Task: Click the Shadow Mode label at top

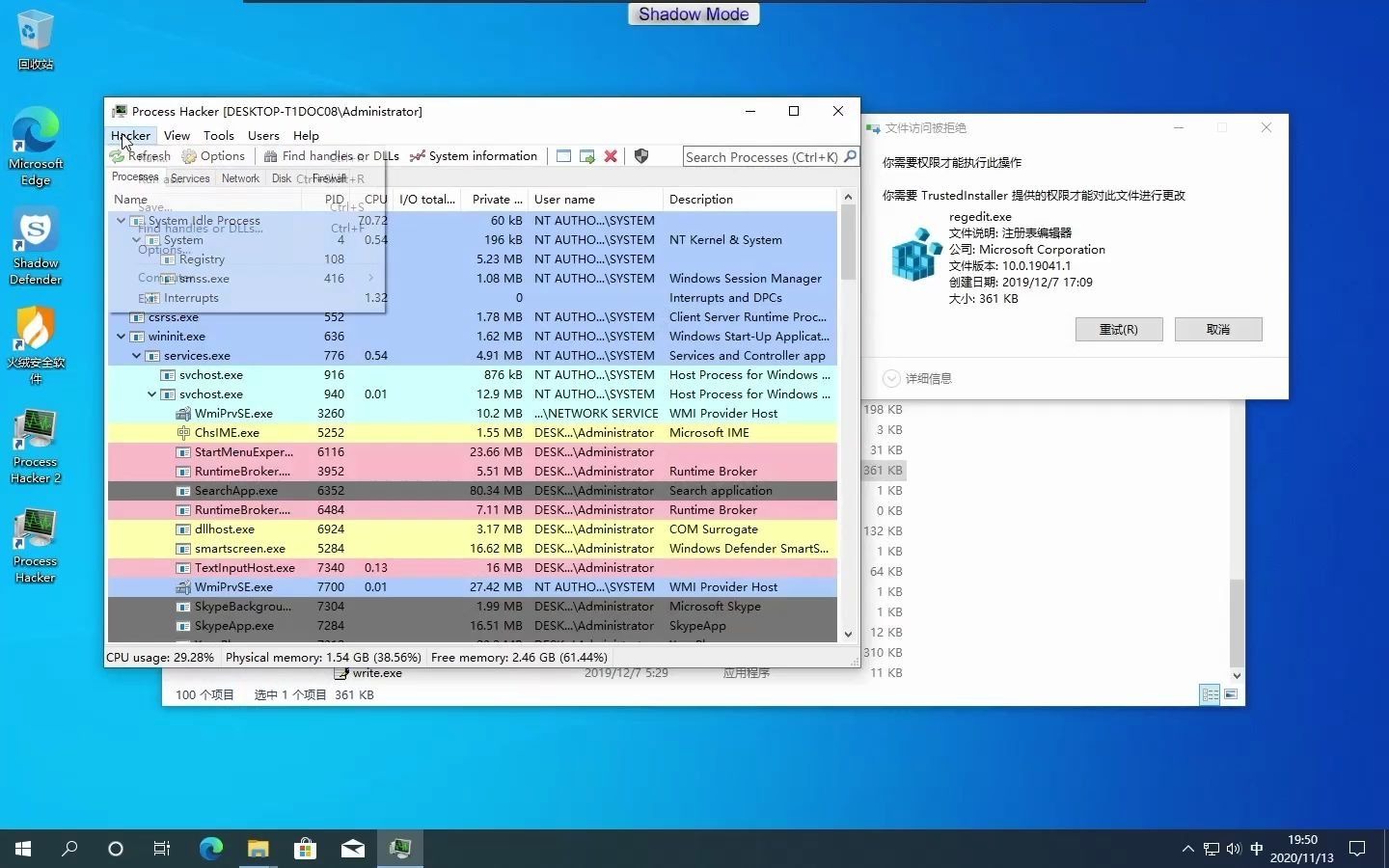Action: (694, 14)
